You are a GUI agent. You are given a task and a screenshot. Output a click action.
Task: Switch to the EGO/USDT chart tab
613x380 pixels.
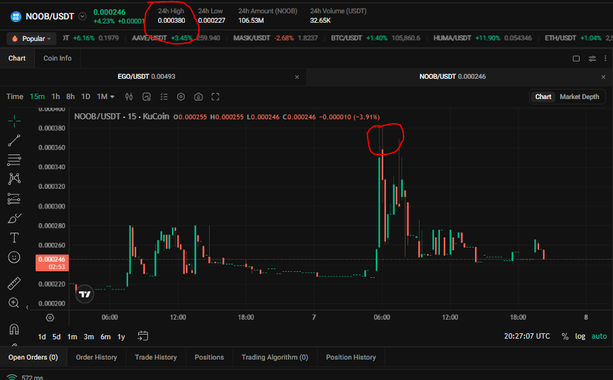point(146,77)
